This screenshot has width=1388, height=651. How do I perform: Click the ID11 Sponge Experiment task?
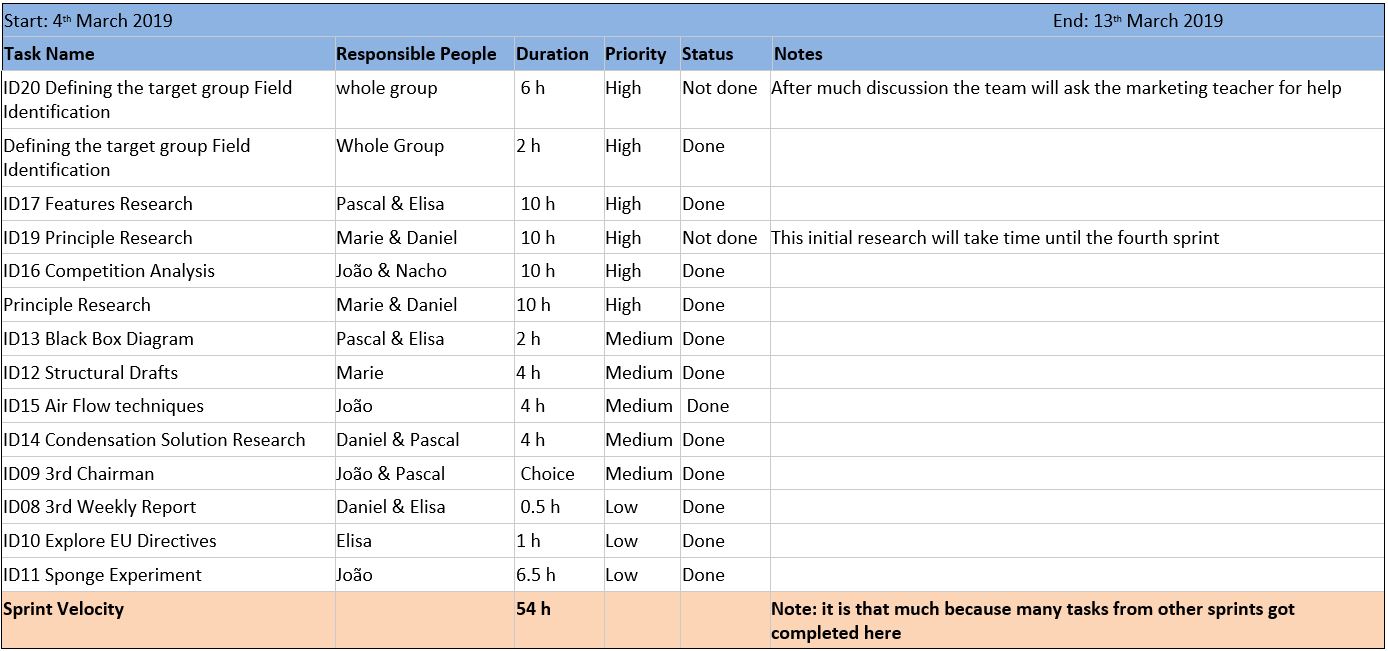pyautogui.click(x=102, y=575)
